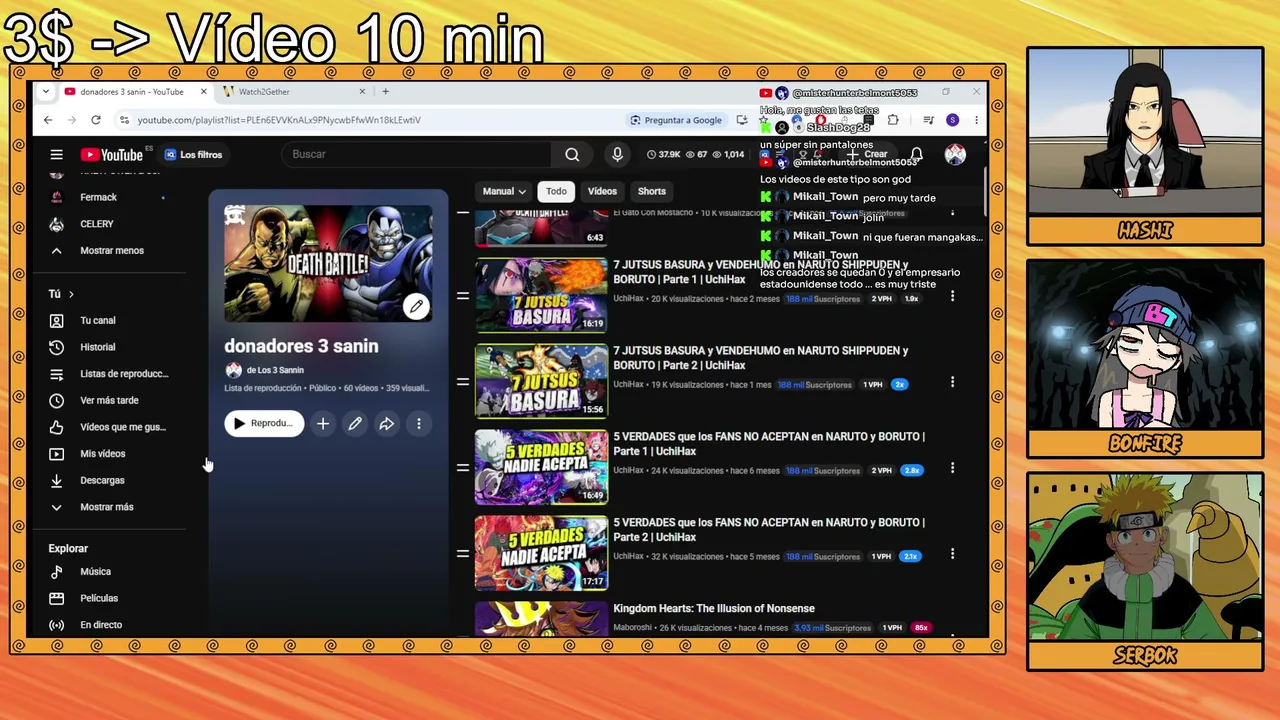Open 5 VERDADES Parte 1 video thumbnail

click(541, 467)
